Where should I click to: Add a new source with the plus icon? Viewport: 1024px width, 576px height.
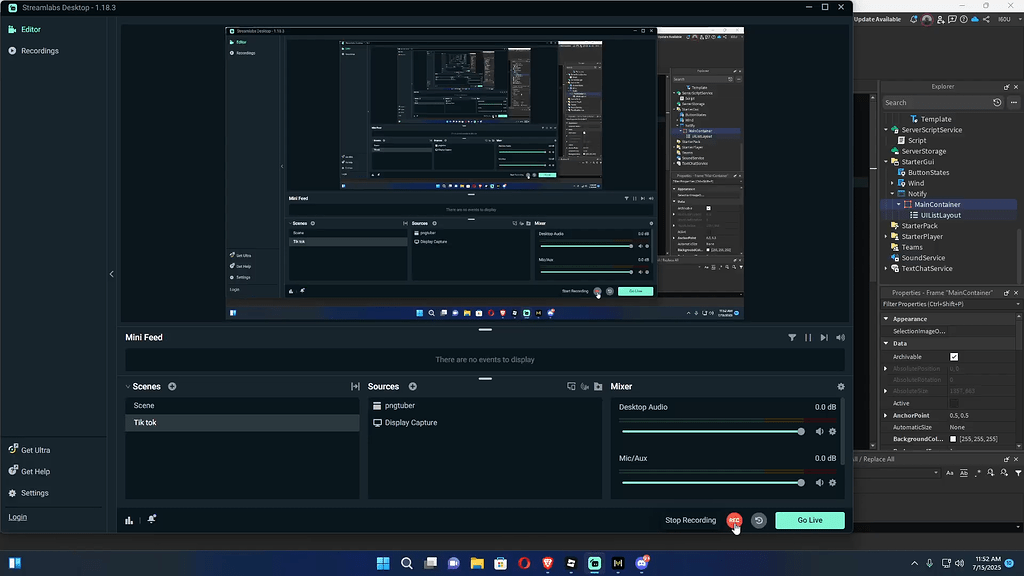tap(411, 386)
